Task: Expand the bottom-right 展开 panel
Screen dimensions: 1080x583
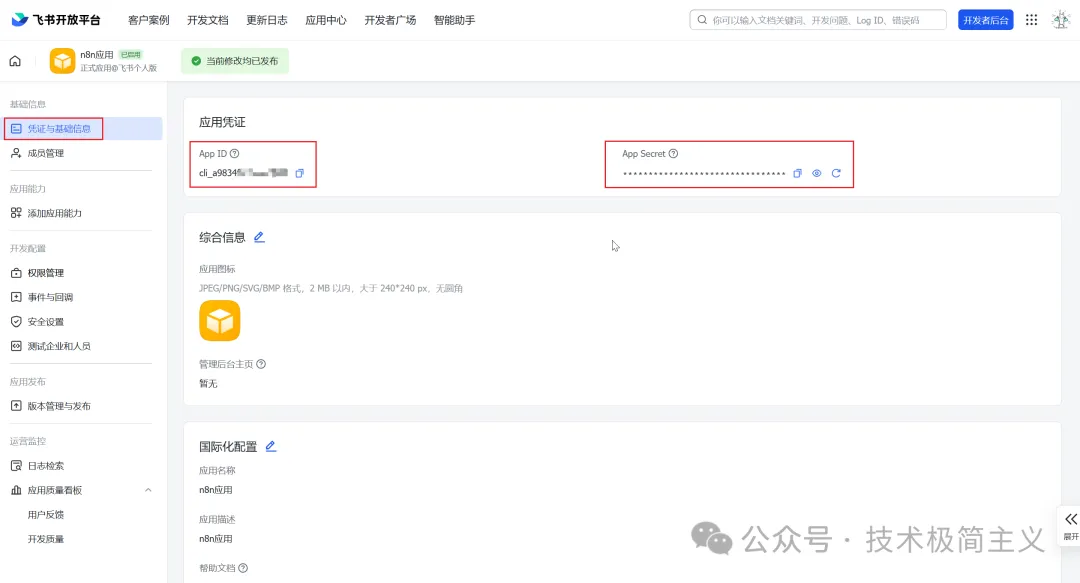Action: 1071,525
